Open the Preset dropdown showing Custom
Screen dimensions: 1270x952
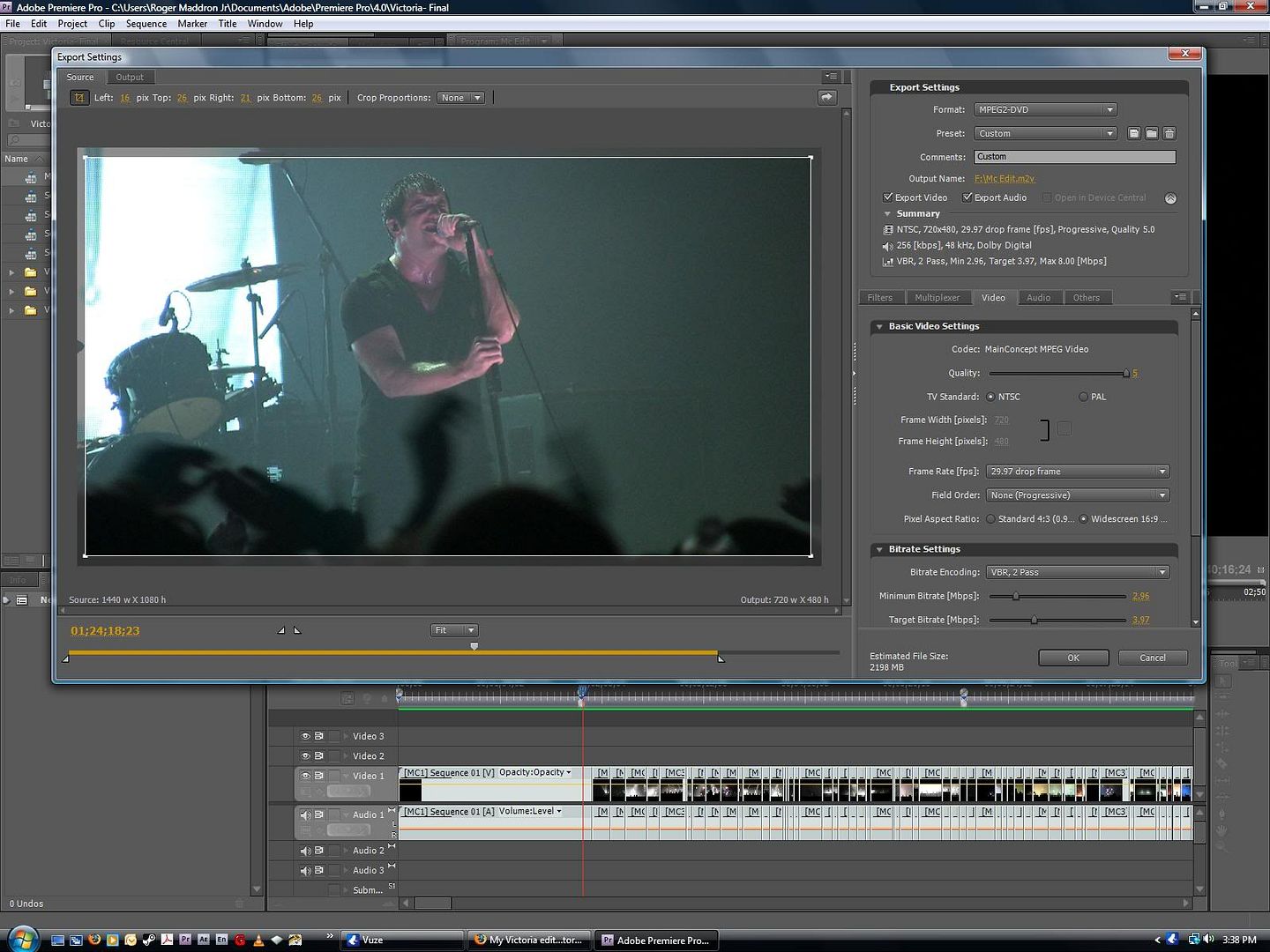[x=1046, y=133]
